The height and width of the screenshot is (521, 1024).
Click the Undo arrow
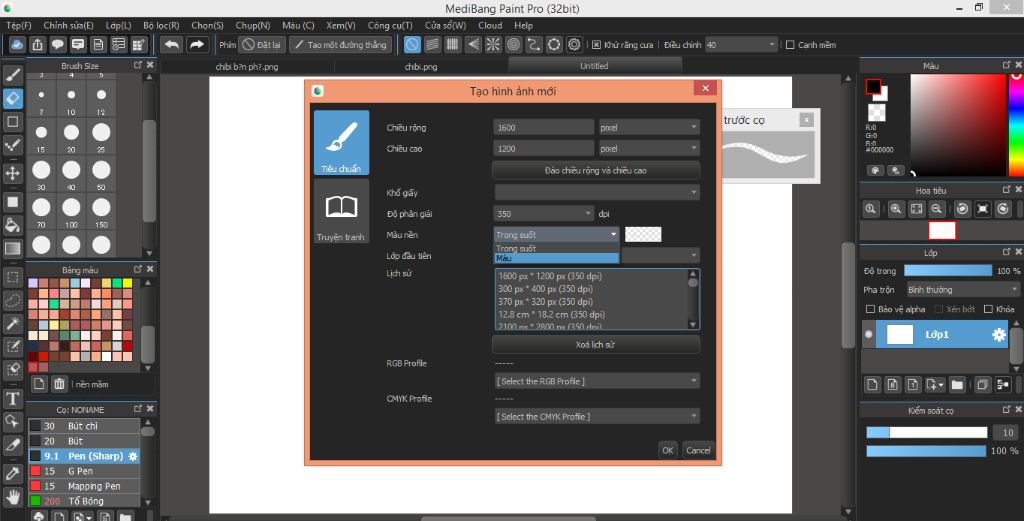tap(172, 44)
